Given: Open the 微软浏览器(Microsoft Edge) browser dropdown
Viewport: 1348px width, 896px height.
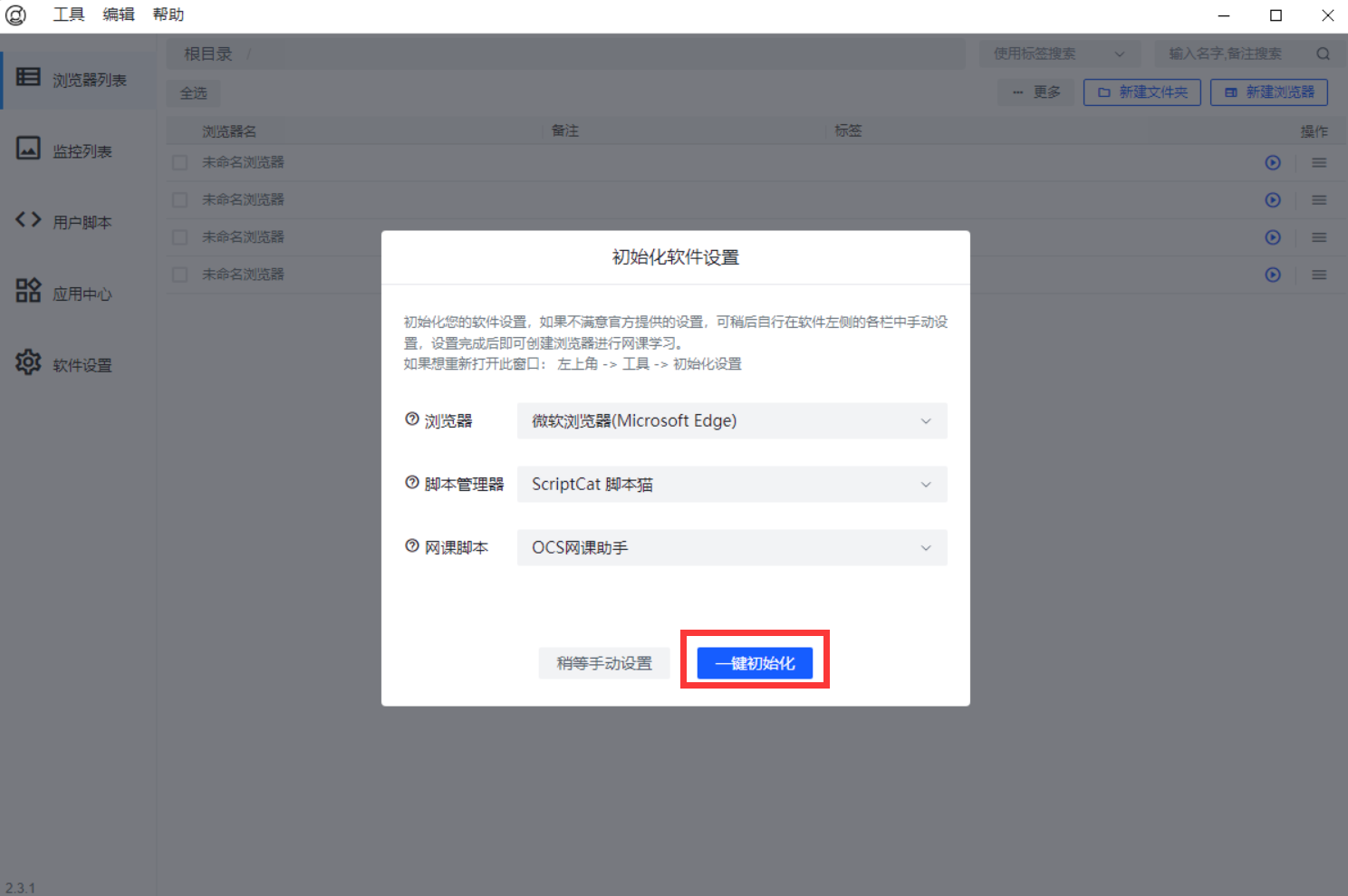Looking at the screenshot, I should click(732, 420).
